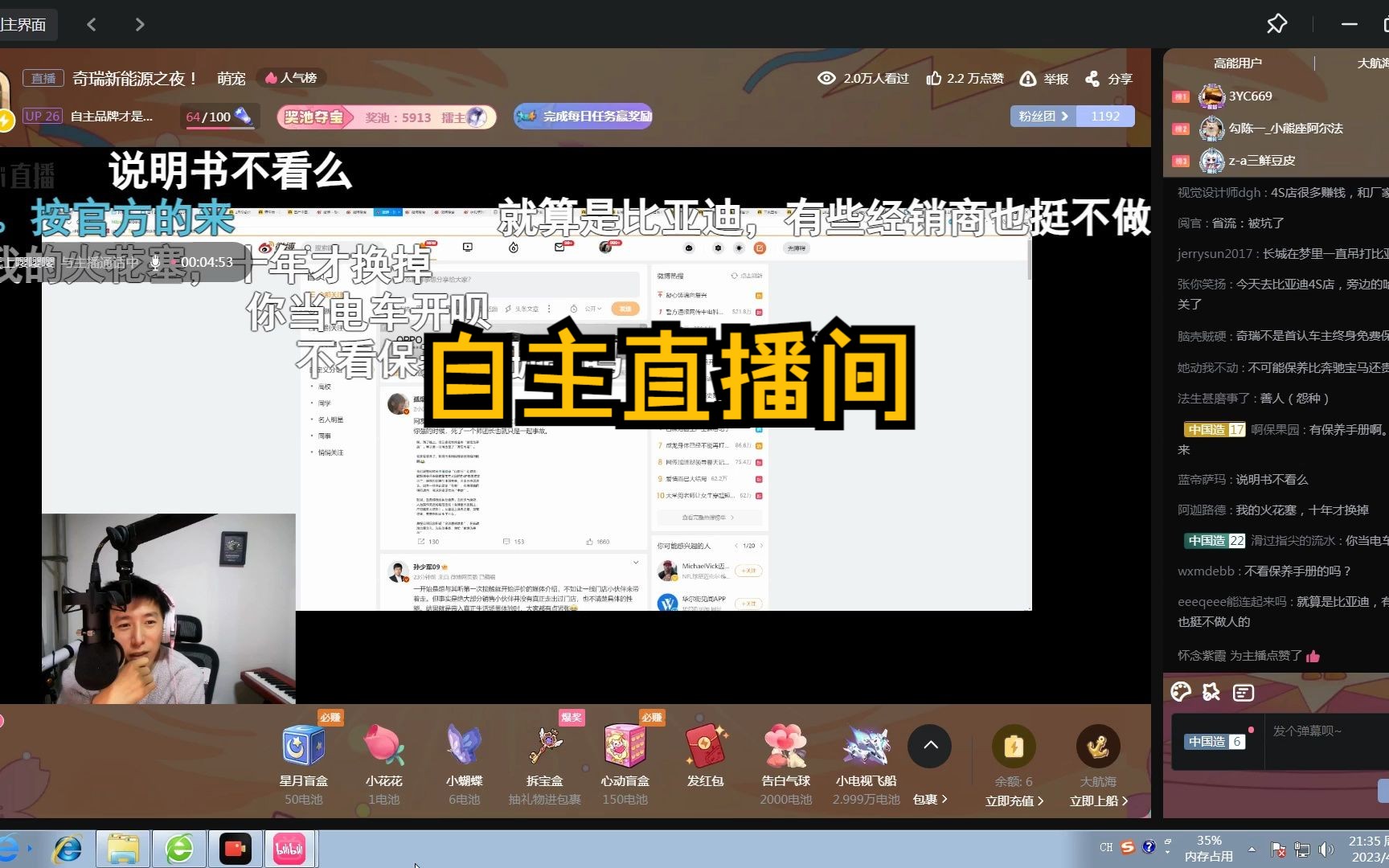Switch to the 高能用户 tab
The image size is (1389, 868).
(1238, 63)
